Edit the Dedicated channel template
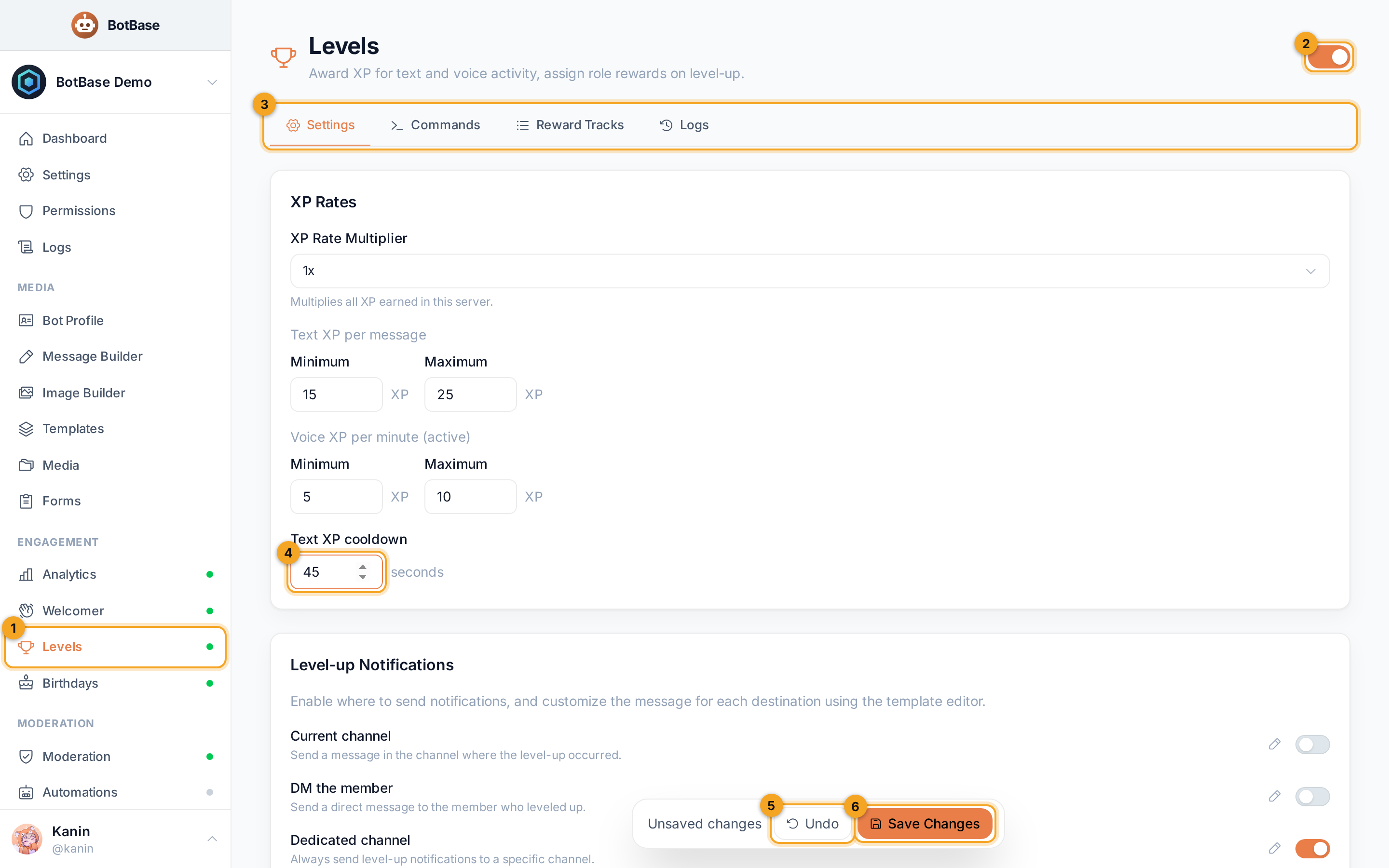The width and height of the screenshot is (1389, 868). coord(1274,849)
